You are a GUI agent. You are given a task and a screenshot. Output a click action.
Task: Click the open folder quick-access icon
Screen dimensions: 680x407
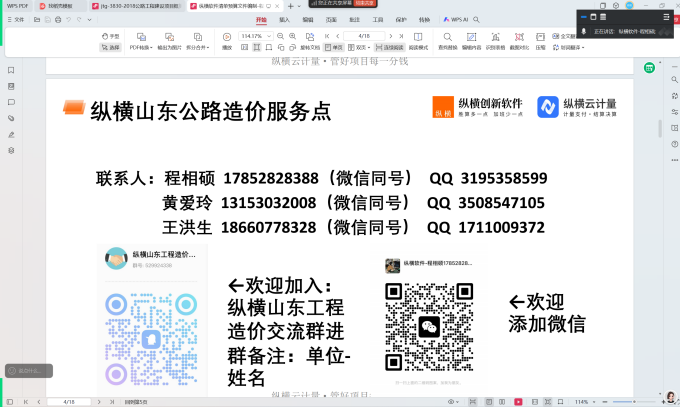(37, 20)
